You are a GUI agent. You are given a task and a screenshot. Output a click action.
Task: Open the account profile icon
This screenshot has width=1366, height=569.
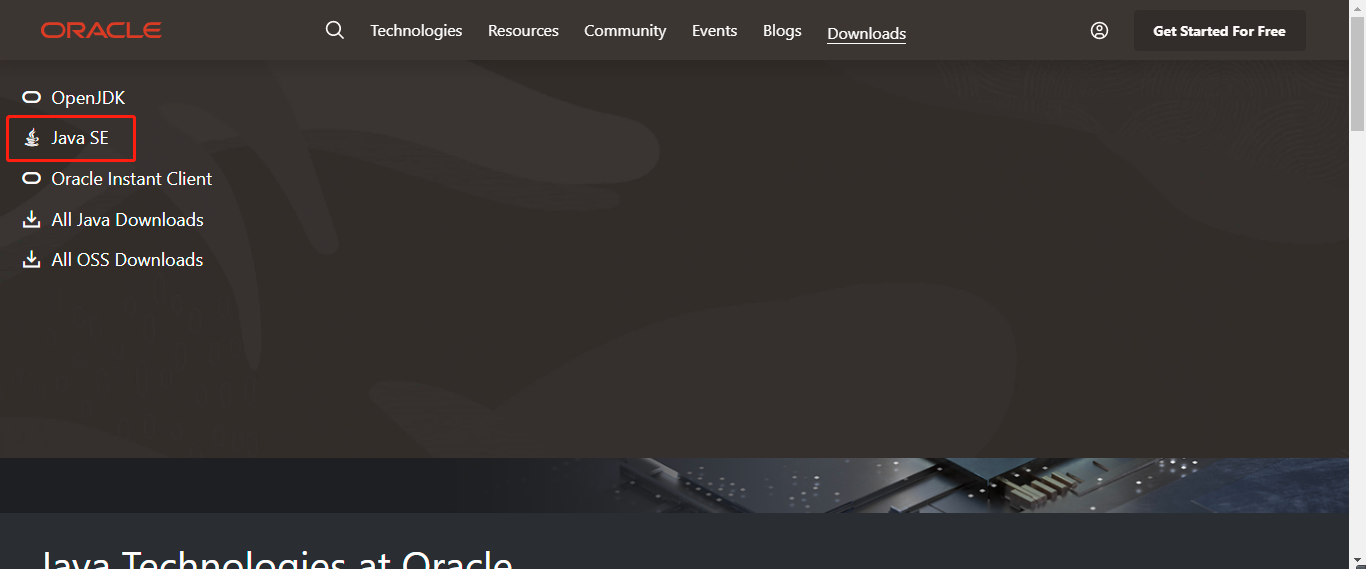(x=1099, y=30)
